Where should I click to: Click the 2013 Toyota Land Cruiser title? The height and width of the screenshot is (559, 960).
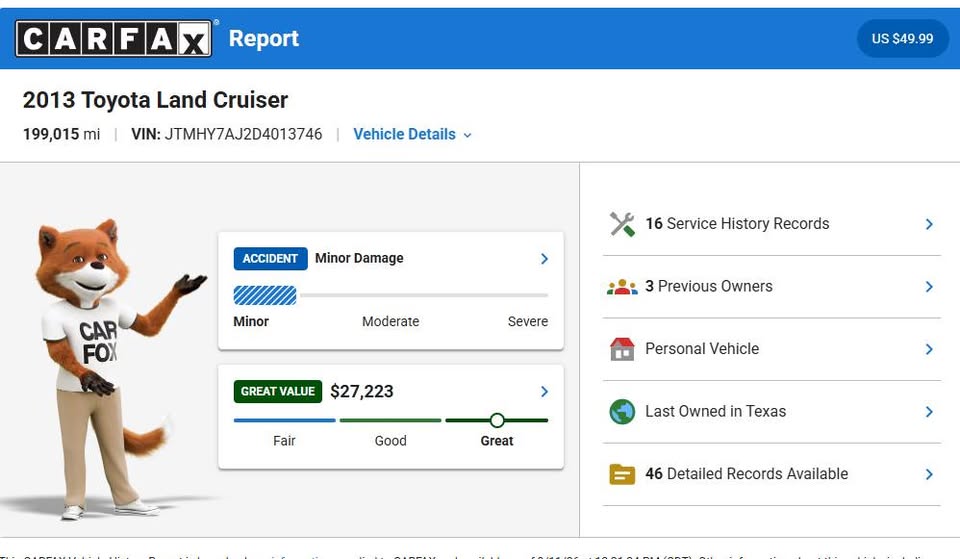pyautogui.click(x=156, y=100)
